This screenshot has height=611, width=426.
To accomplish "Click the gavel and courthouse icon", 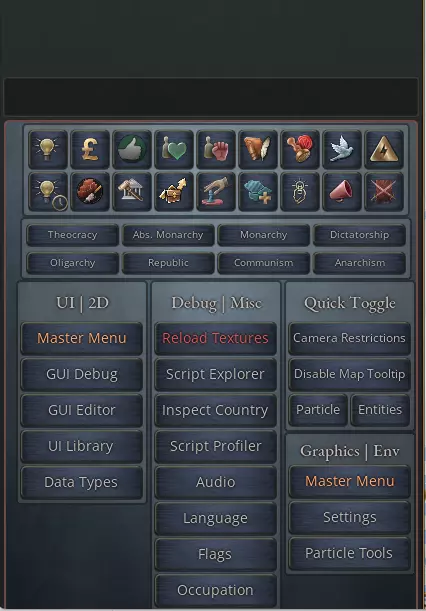I will [x=132, y=192].
